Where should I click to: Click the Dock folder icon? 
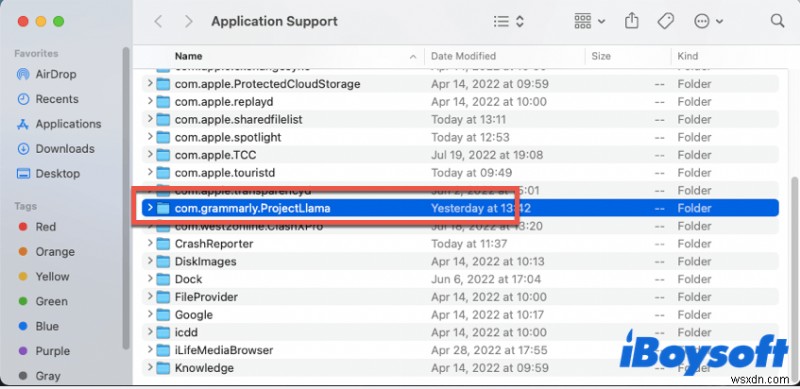[163, 279]
